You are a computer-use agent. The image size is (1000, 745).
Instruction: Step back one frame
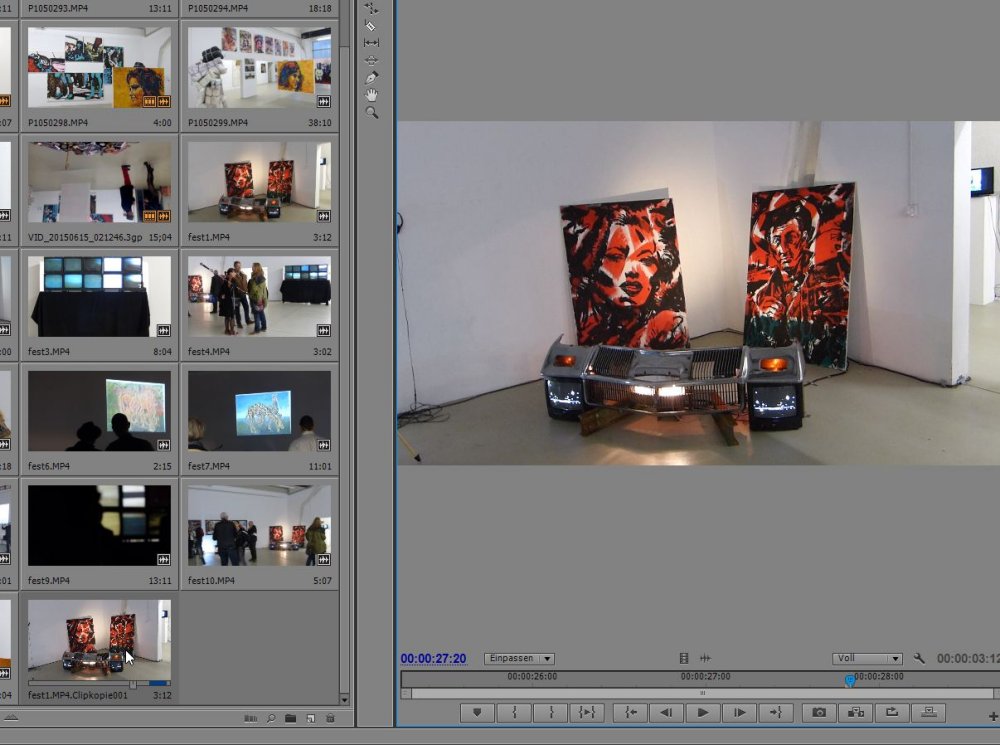pos(666,712)
